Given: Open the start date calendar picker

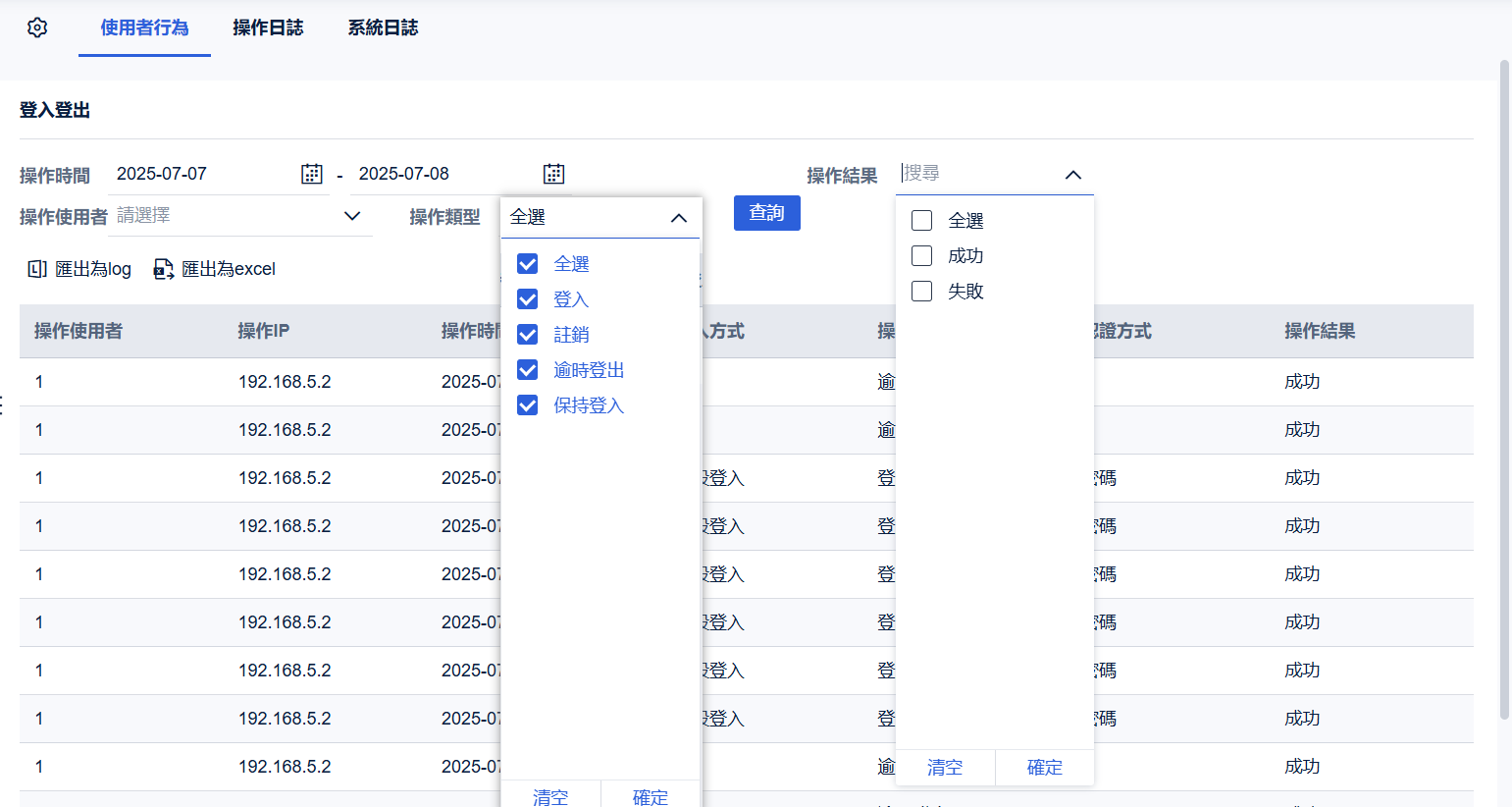Looking at the screenshot, I should [x=311, y=174].
